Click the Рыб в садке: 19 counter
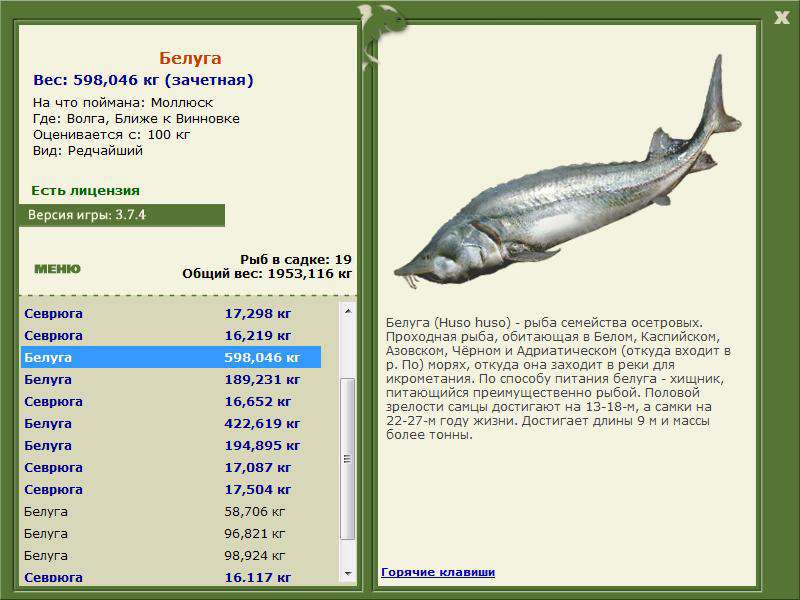Viewport: 800px width, 600px height. (296, 260)
